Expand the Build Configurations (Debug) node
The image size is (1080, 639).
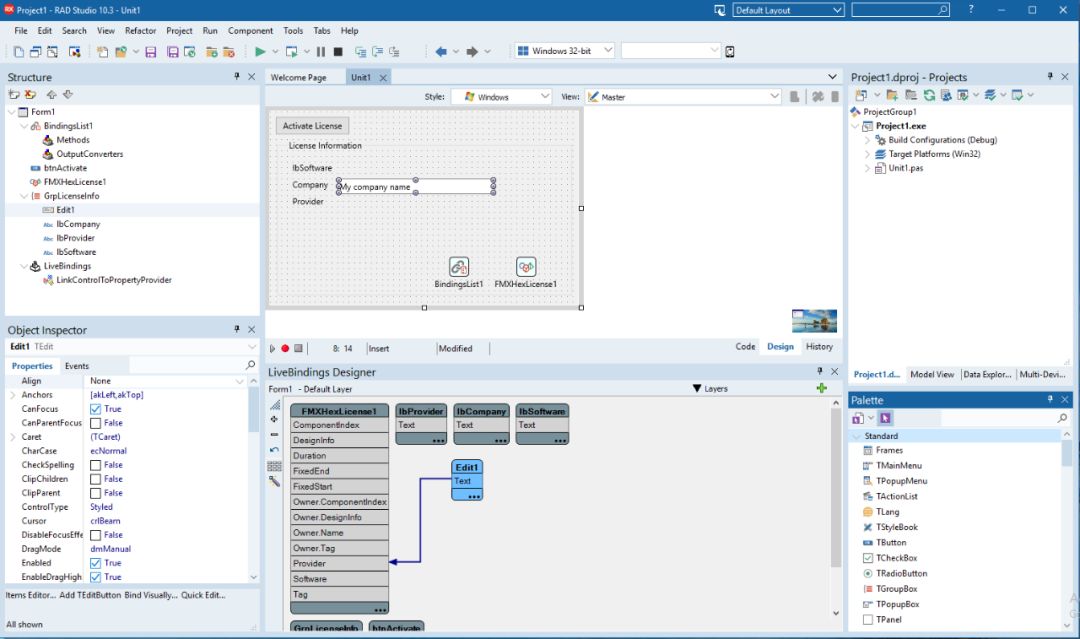[x=868, y=140]
